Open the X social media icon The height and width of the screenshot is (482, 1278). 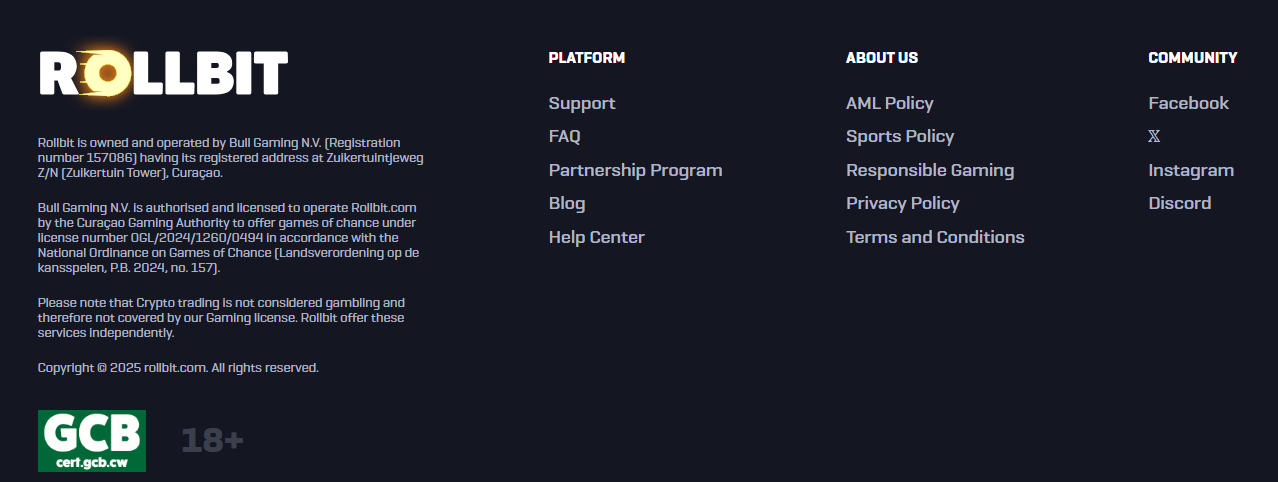[x=1154, y=136]
